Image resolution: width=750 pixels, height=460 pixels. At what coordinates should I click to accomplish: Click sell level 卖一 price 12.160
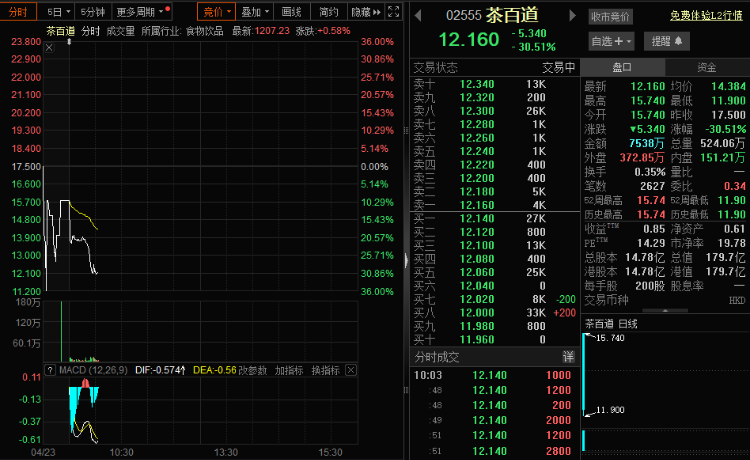[477, 205]
